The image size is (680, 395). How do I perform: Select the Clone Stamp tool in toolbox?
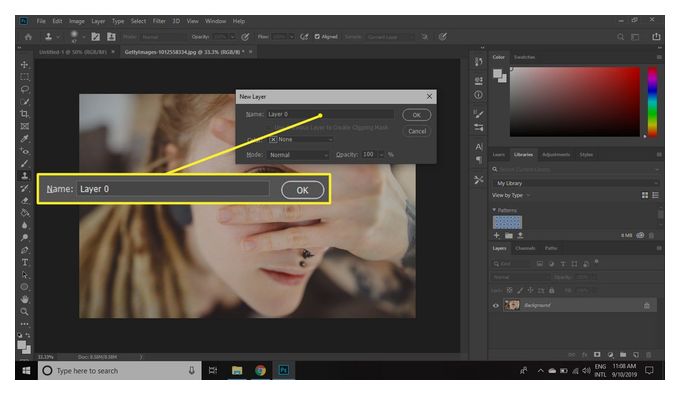25,176
